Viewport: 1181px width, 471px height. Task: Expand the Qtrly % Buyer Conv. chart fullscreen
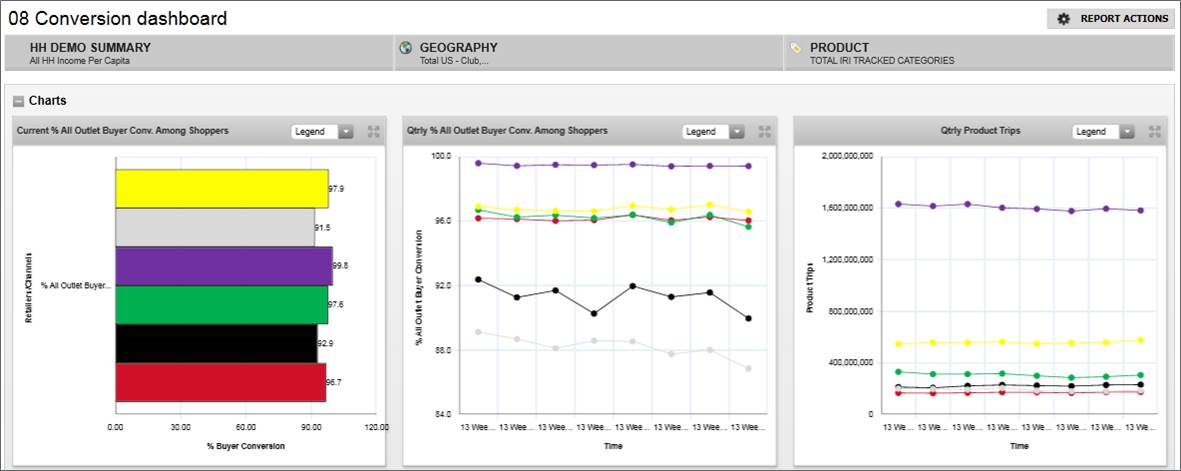764,131
